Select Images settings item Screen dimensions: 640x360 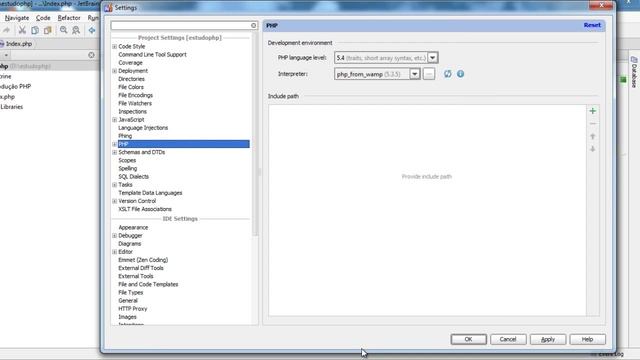pos(127,317)
